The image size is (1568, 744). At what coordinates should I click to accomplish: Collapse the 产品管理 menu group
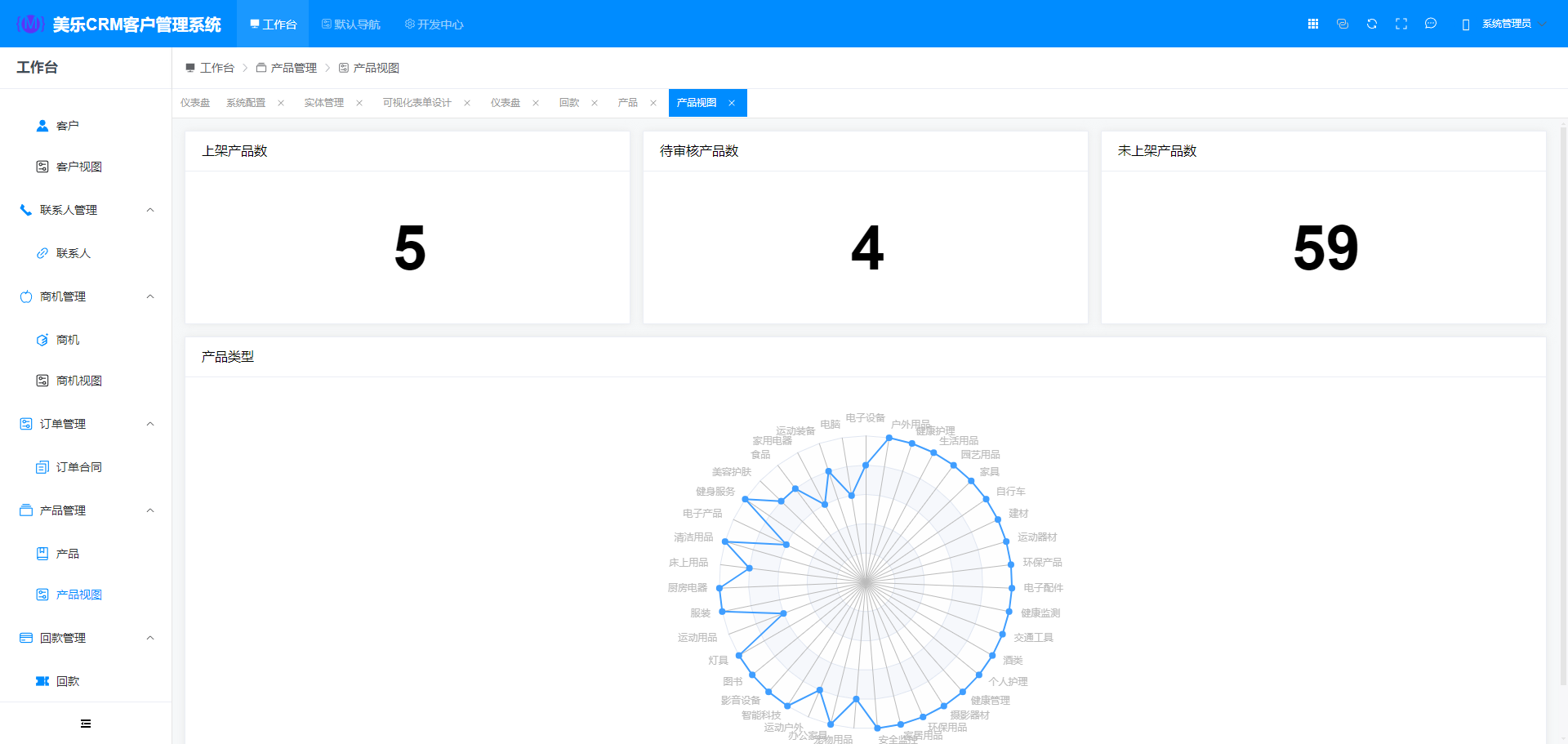coord(150,510)
